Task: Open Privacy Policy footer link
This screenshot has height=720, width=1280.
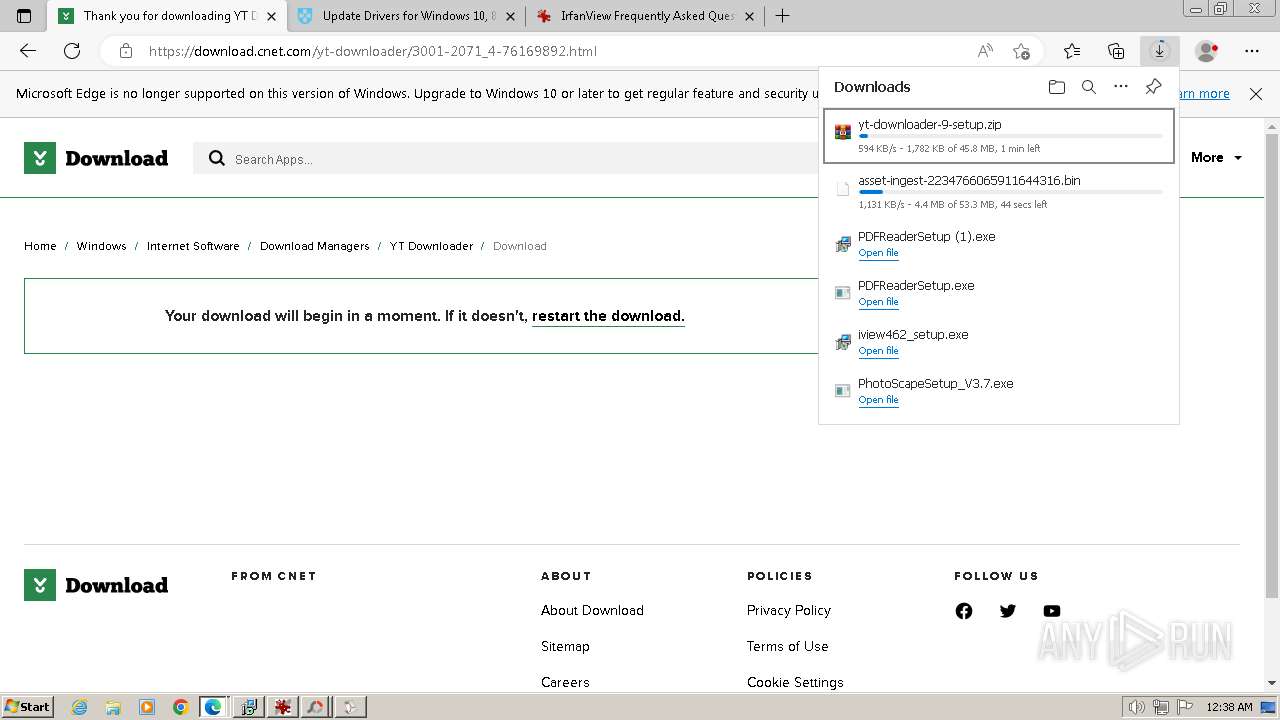Action: [788, 610]
